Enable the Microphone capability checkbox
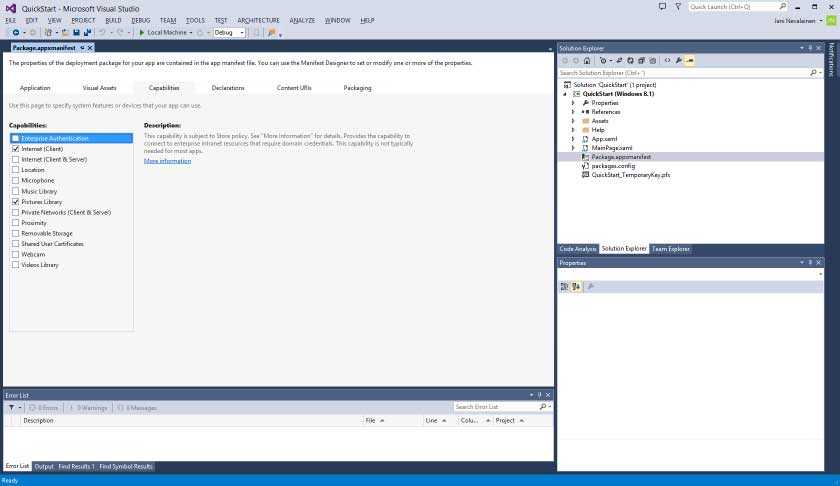Viewport: 840px width, 486px height. tap(16, 181)
